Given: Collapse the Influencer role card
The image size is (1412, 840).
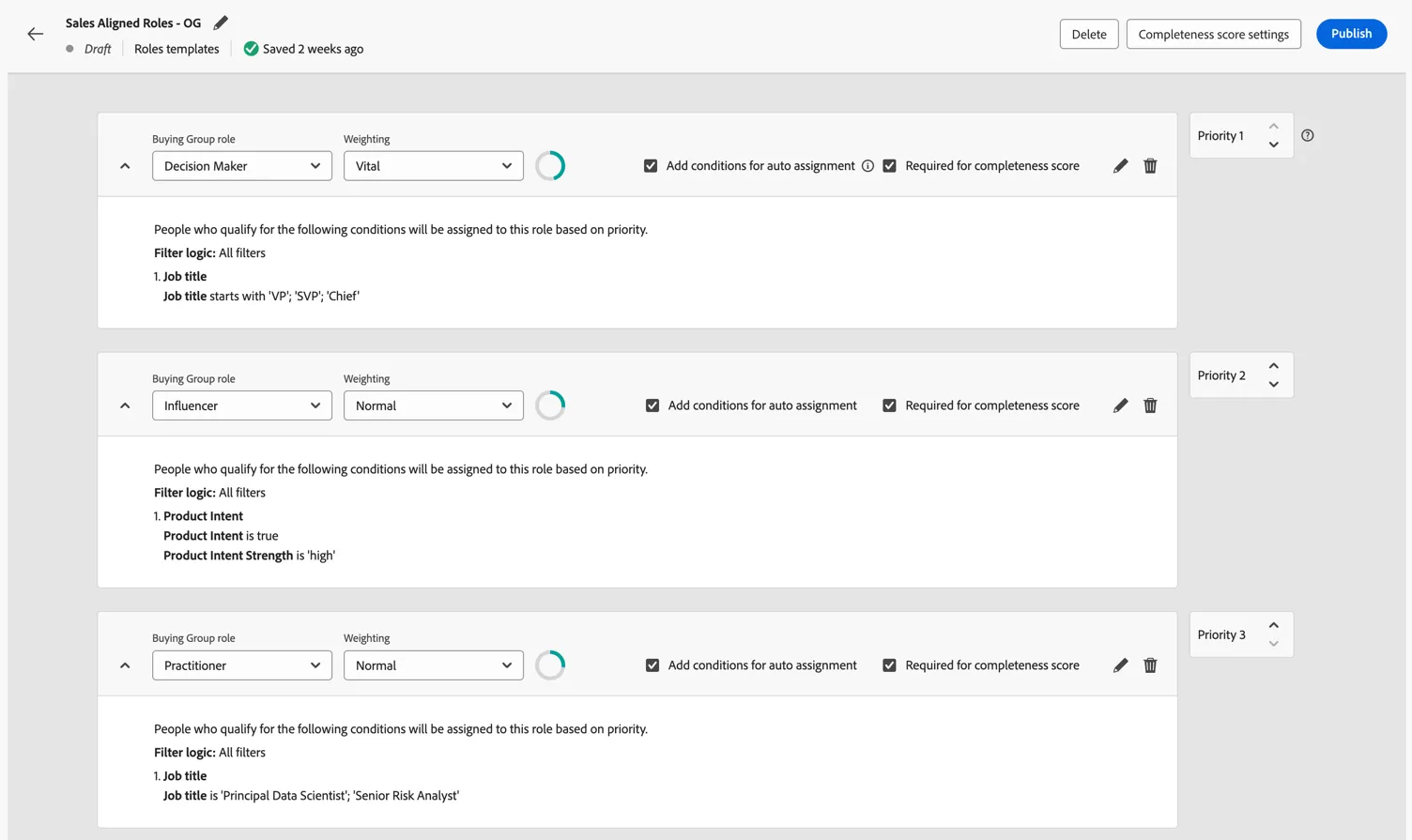Looking at the screenshot, I should tap(125, 405).
